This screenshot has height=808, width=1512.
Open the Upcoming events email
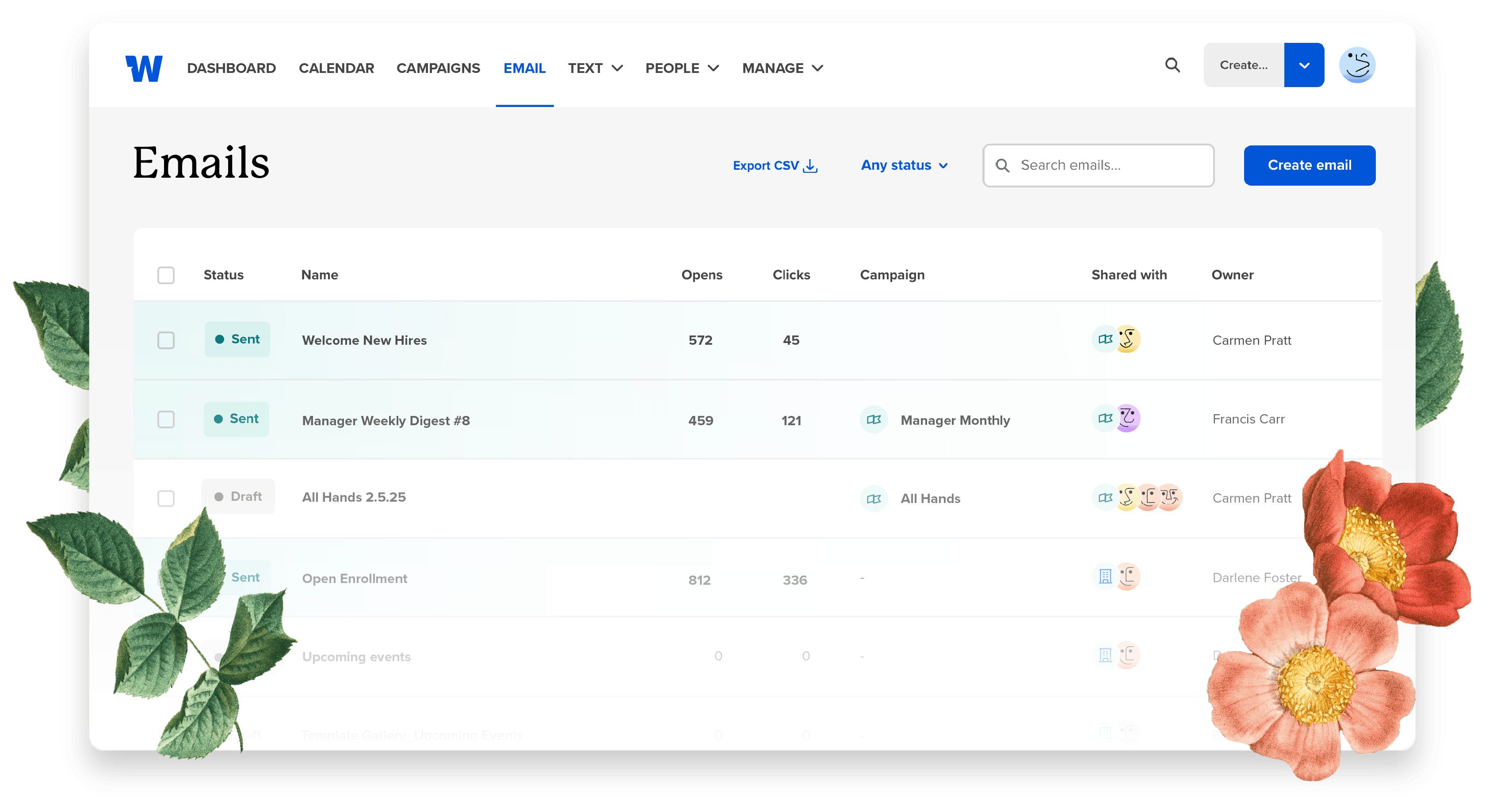click(x=356, y=657)
